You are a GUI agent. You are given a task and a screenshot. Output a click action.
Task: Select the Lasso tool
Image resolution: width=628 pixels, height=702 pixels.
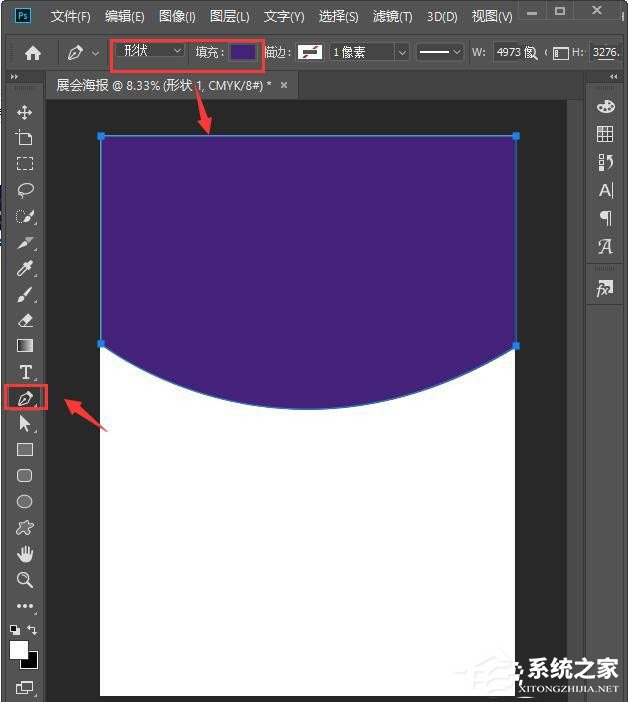25,190
